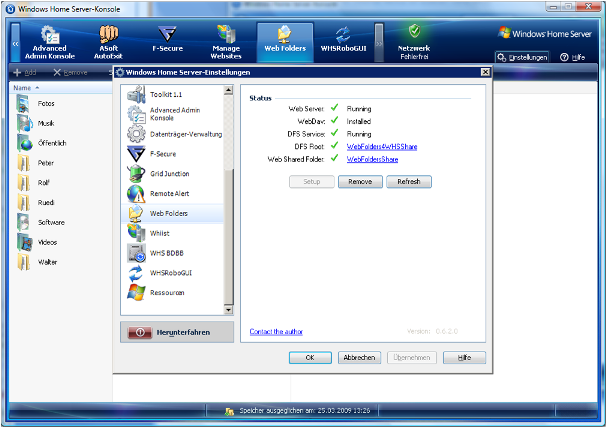Click the Remove button in Status panel
Viewport: 606px width, 427px height.
click(x=360, y=182)
